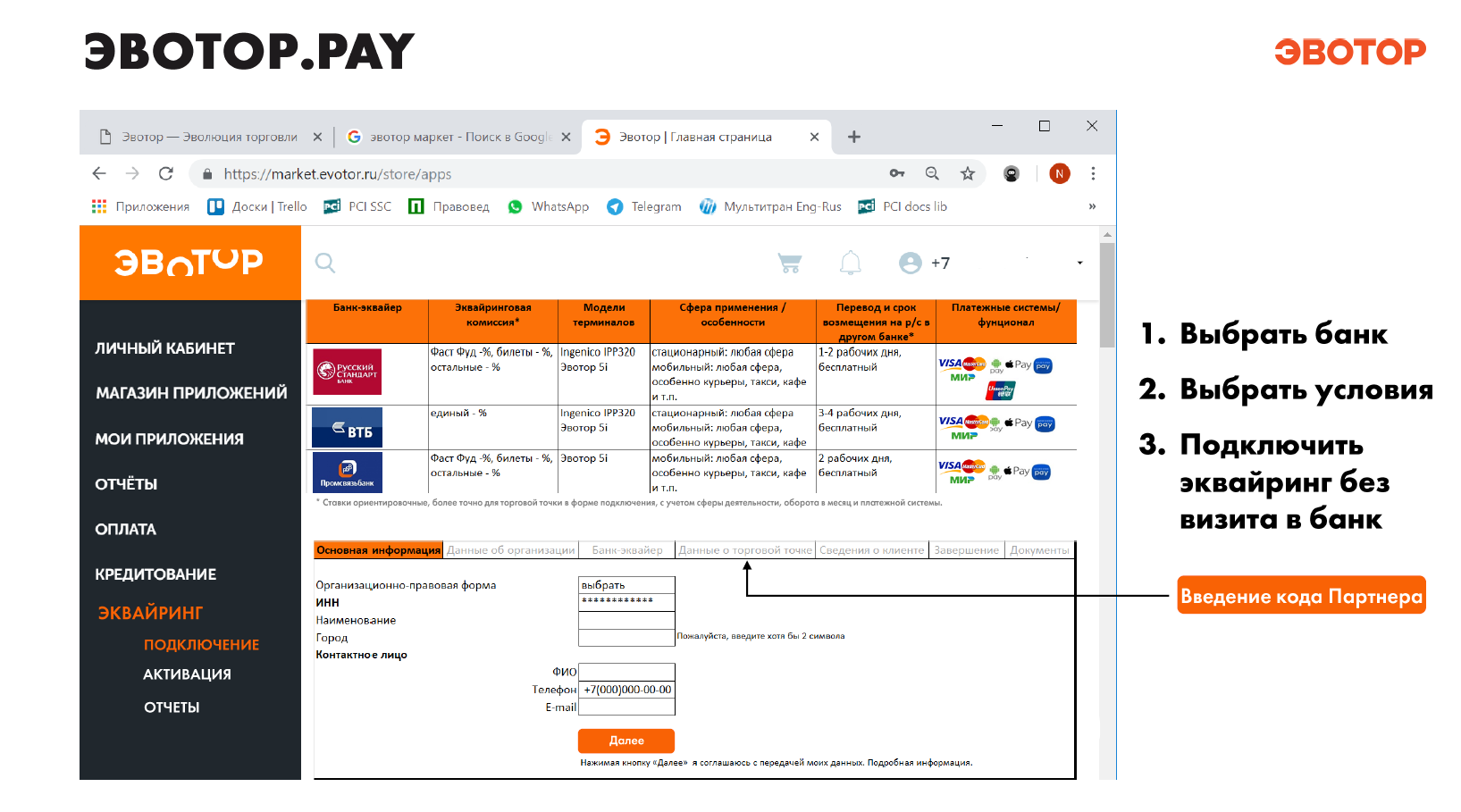
Task: Open the Мультитран Eng-Rus bookmark
Action: click(x=770, y=206)
